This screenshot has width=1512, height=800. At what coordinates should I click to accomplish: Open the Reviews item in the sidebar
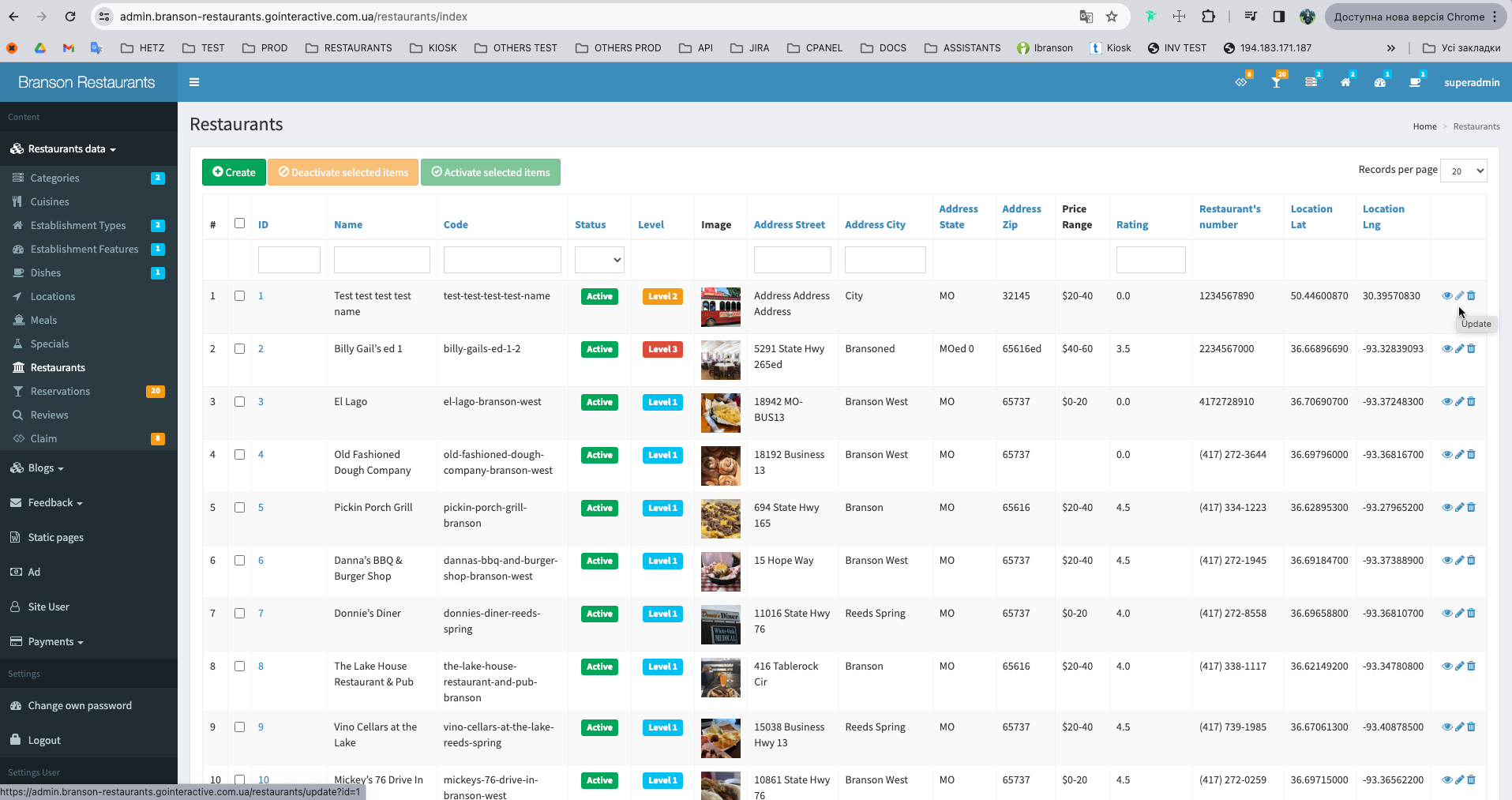click(50, 415)
